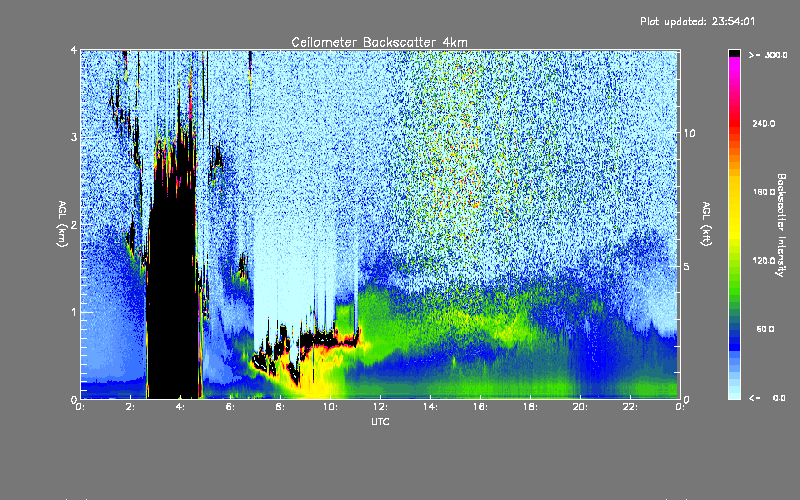Screen dimensions: 800x500
Task: Click the '20:' tick label on x-axis
Action: (580, 407)
